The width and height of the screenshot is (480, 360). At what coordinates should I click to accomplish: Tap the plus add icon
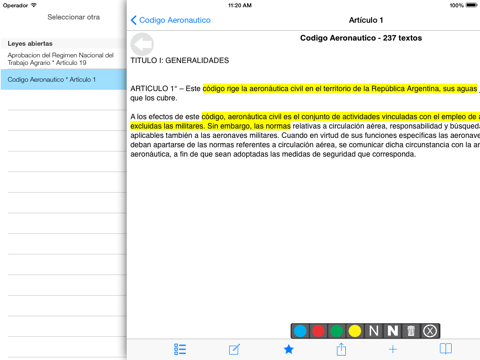(393, 349)
